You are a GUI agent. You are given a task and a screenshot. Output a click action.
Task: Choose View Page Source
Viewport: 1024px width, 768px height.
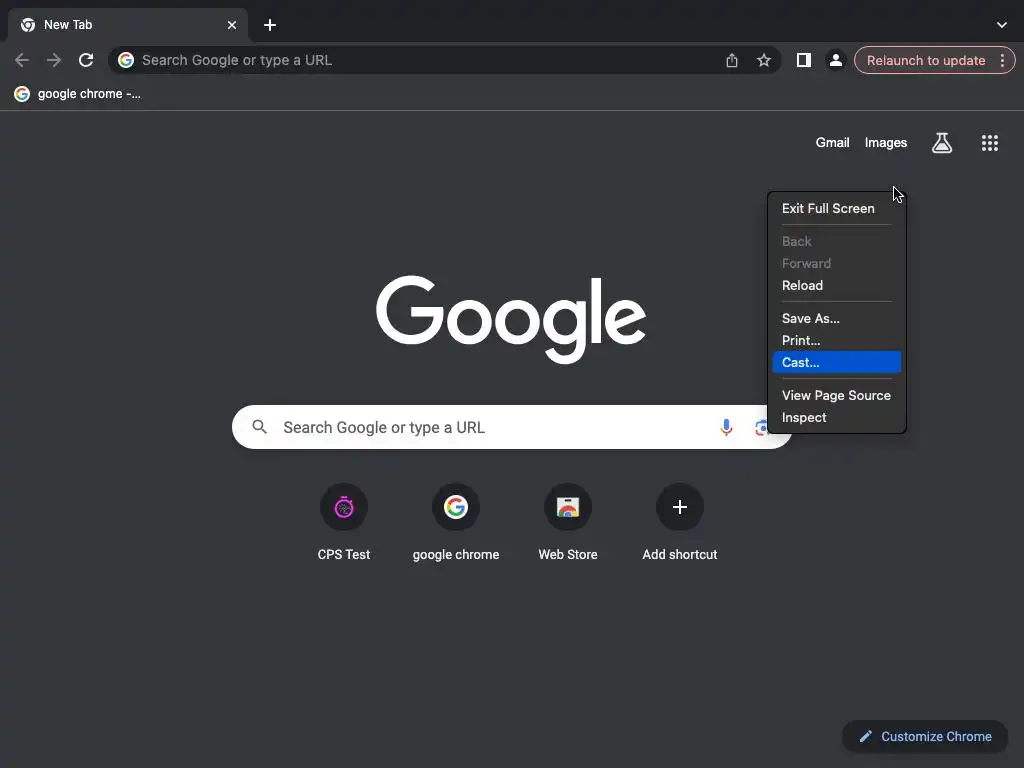(837, 395)
